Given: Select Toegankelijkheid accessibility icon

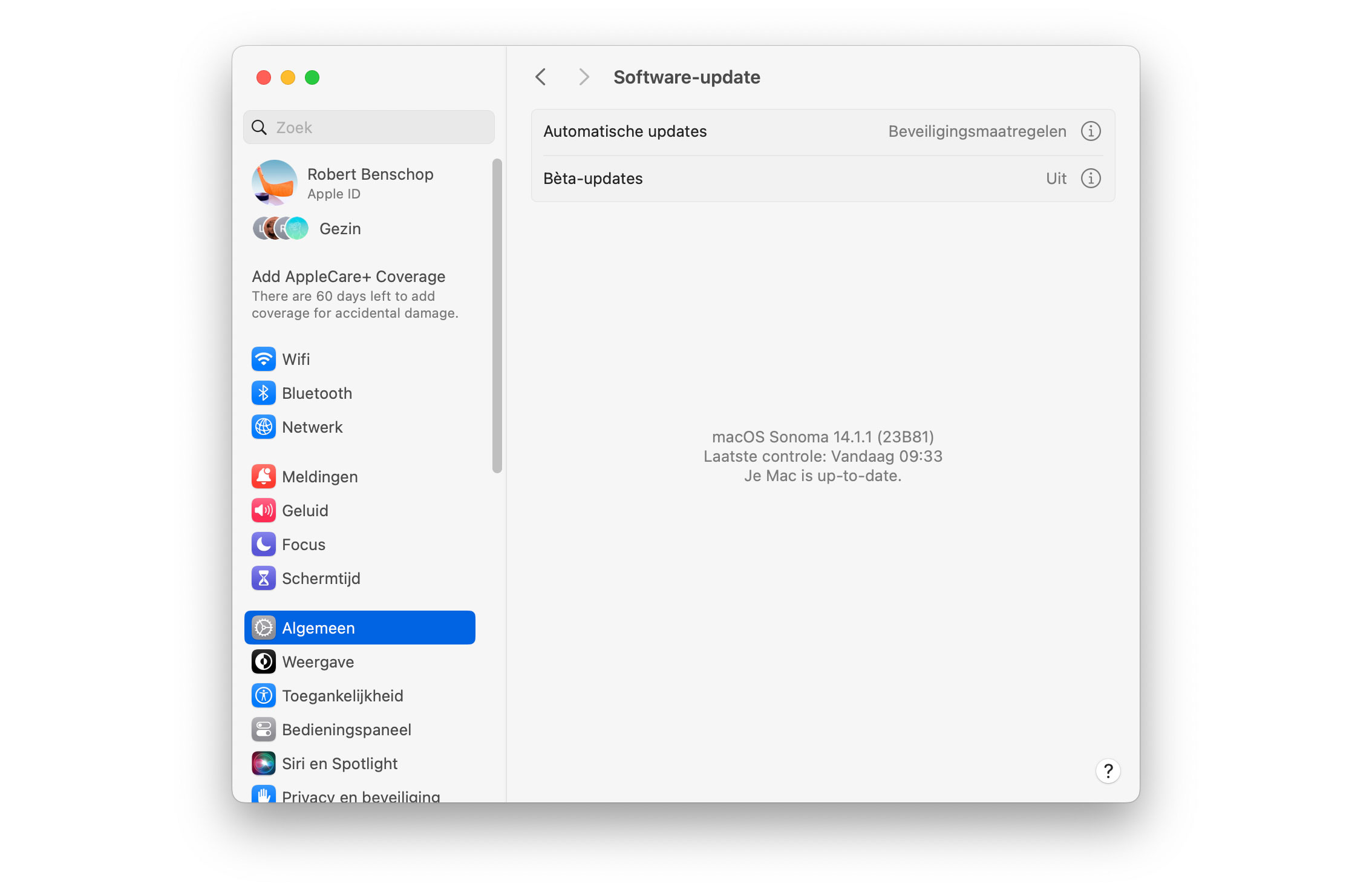Looking at the screenshot, I should pos(263,695).
